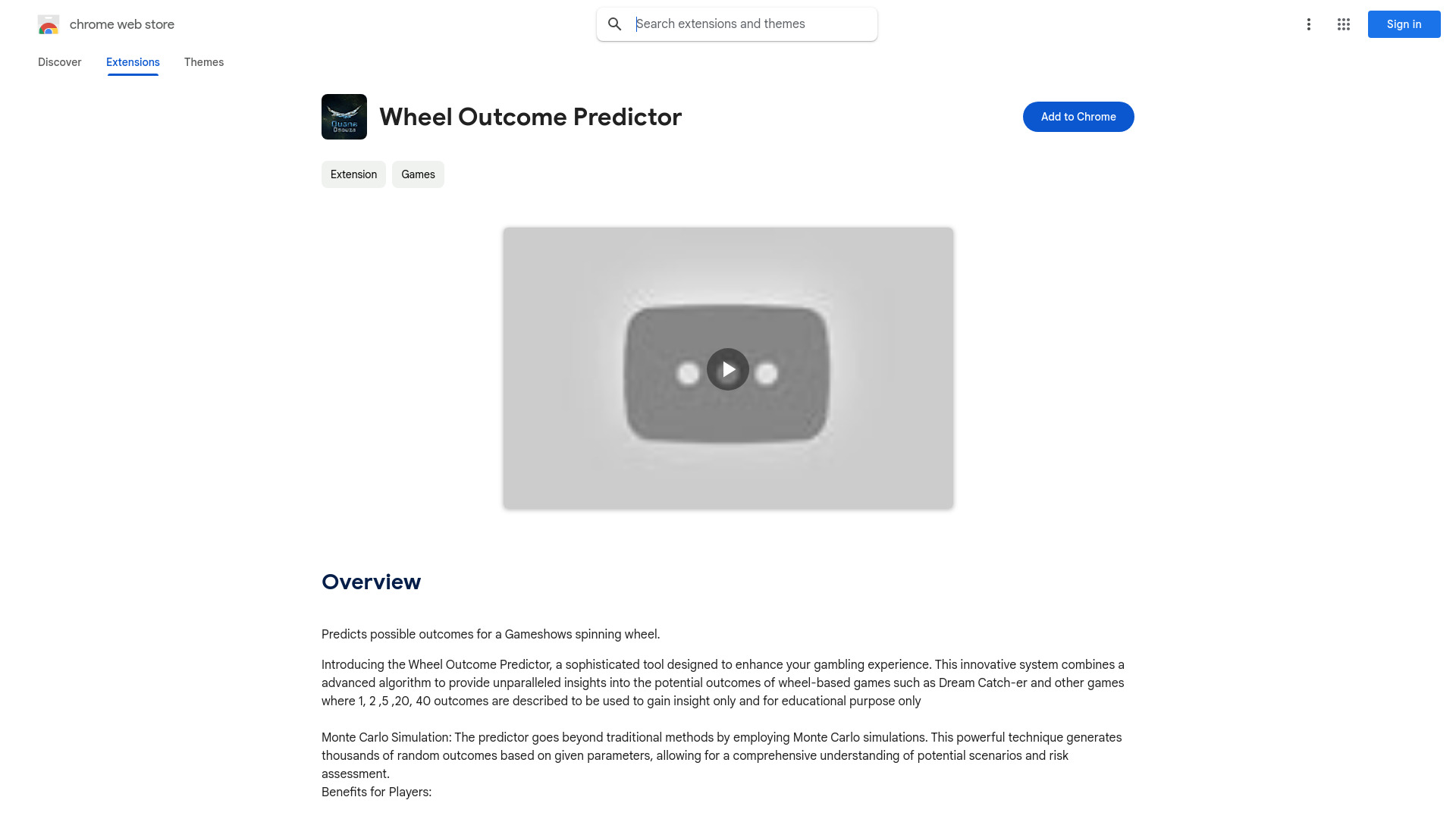Screen dimensions: 1456x819
Task: Click the three-dot overflow menu icon
Action: click(1308, 24)
